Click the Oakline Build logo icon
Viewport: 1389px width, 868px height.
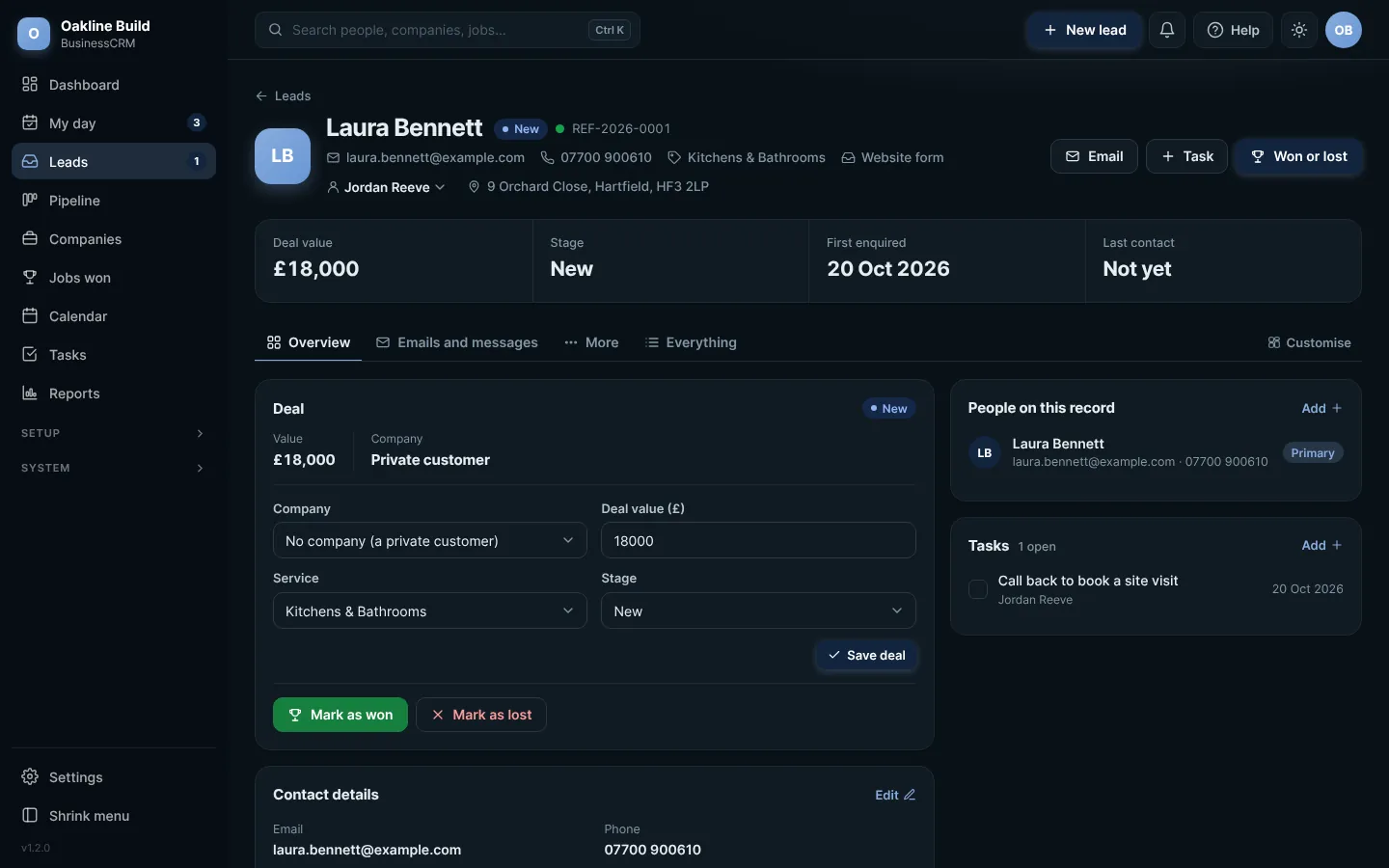coord(34,34)
